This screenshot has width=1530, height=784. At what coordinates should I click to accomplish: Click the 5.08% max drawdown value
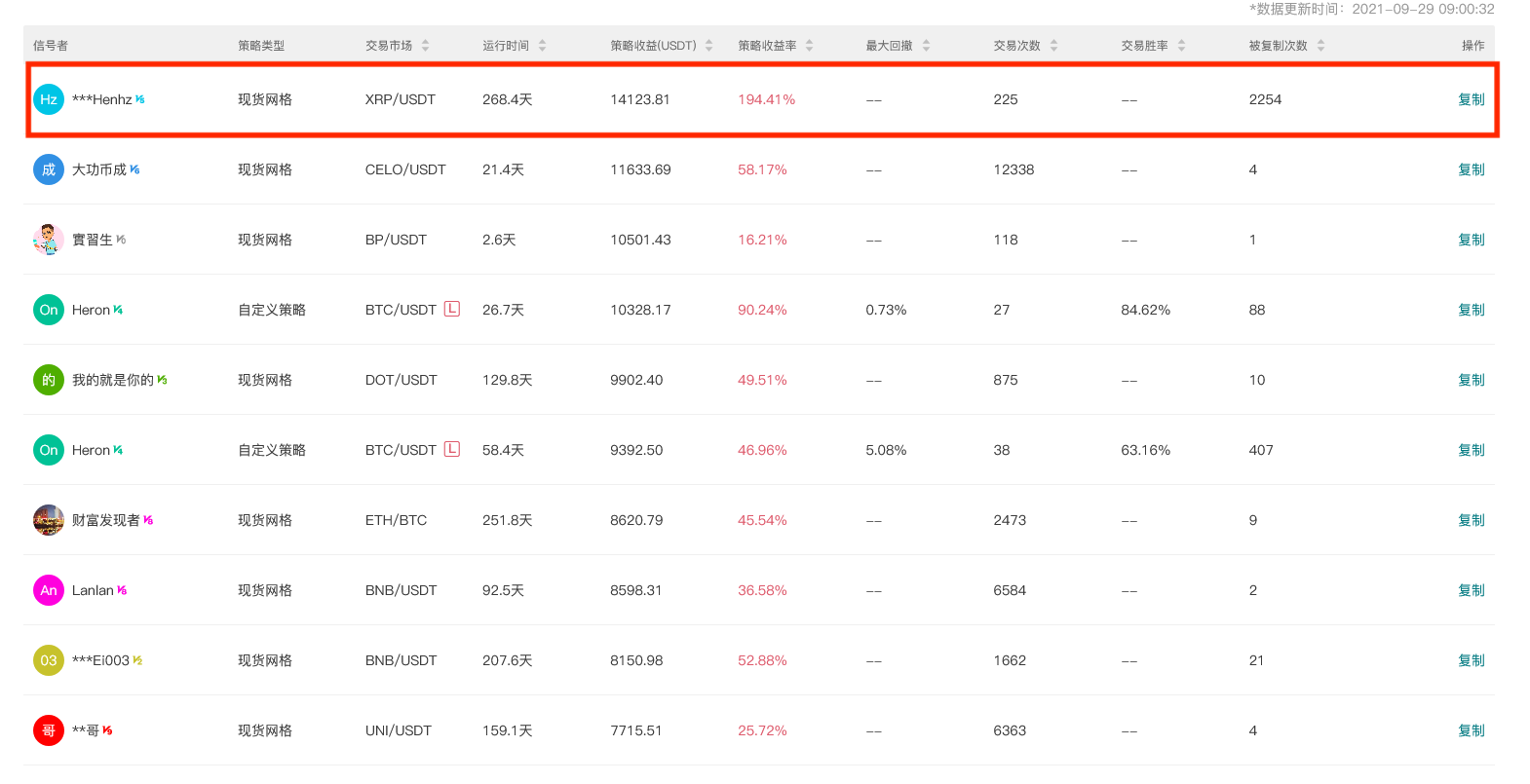[x=886, y=450]
